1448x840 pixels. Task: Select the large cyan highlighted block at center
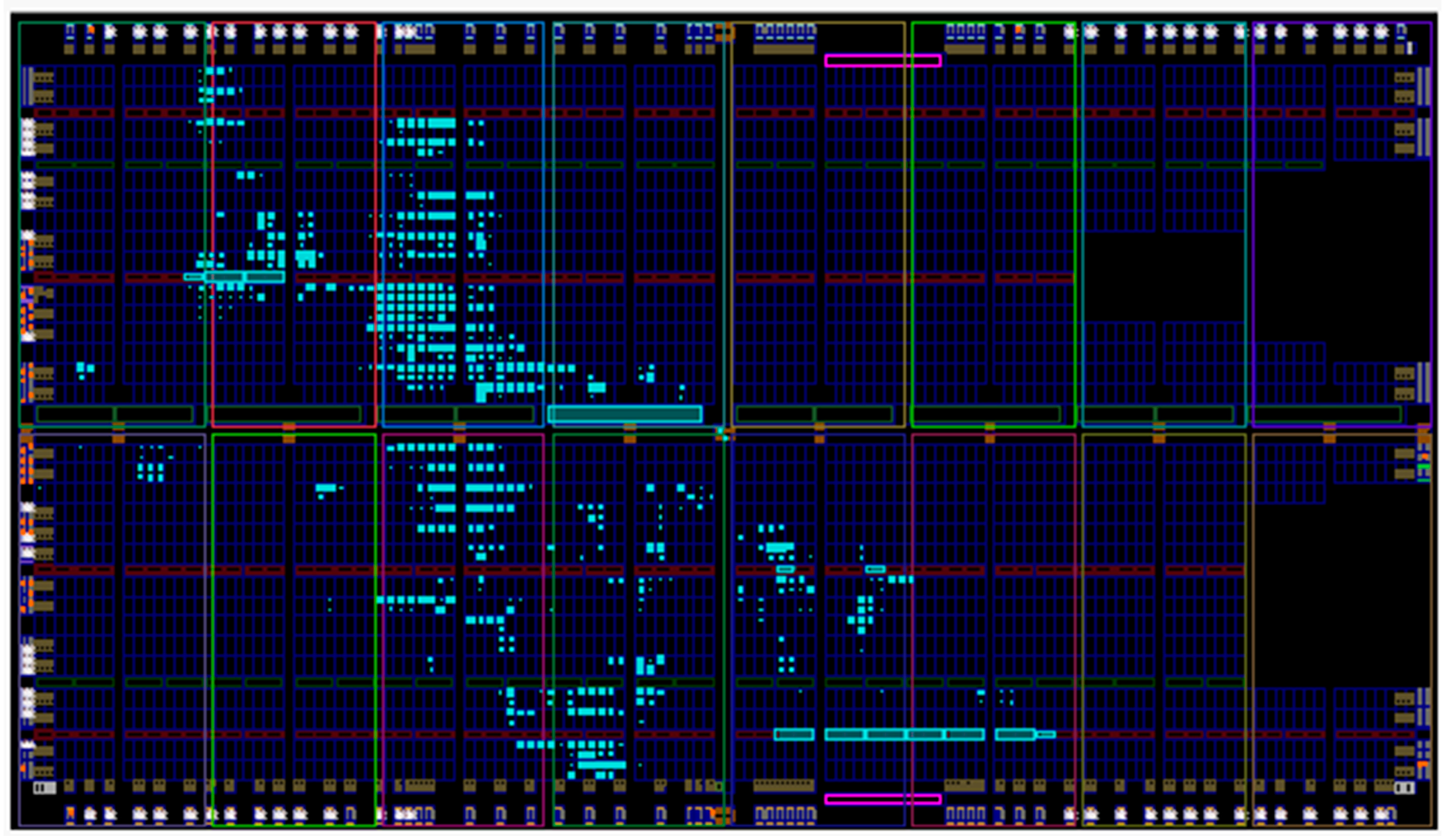pyautogui.click(x=625, y=414)
